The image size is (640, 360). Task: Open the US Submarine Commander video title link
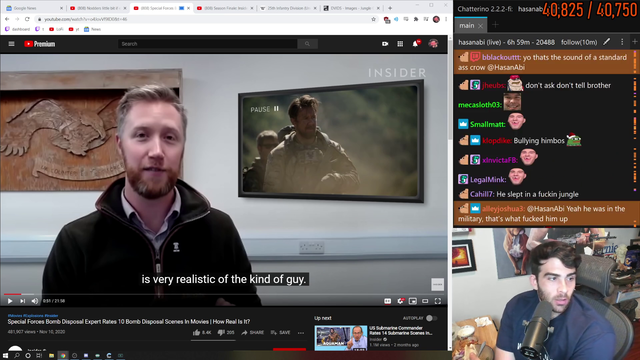(400, 330)
